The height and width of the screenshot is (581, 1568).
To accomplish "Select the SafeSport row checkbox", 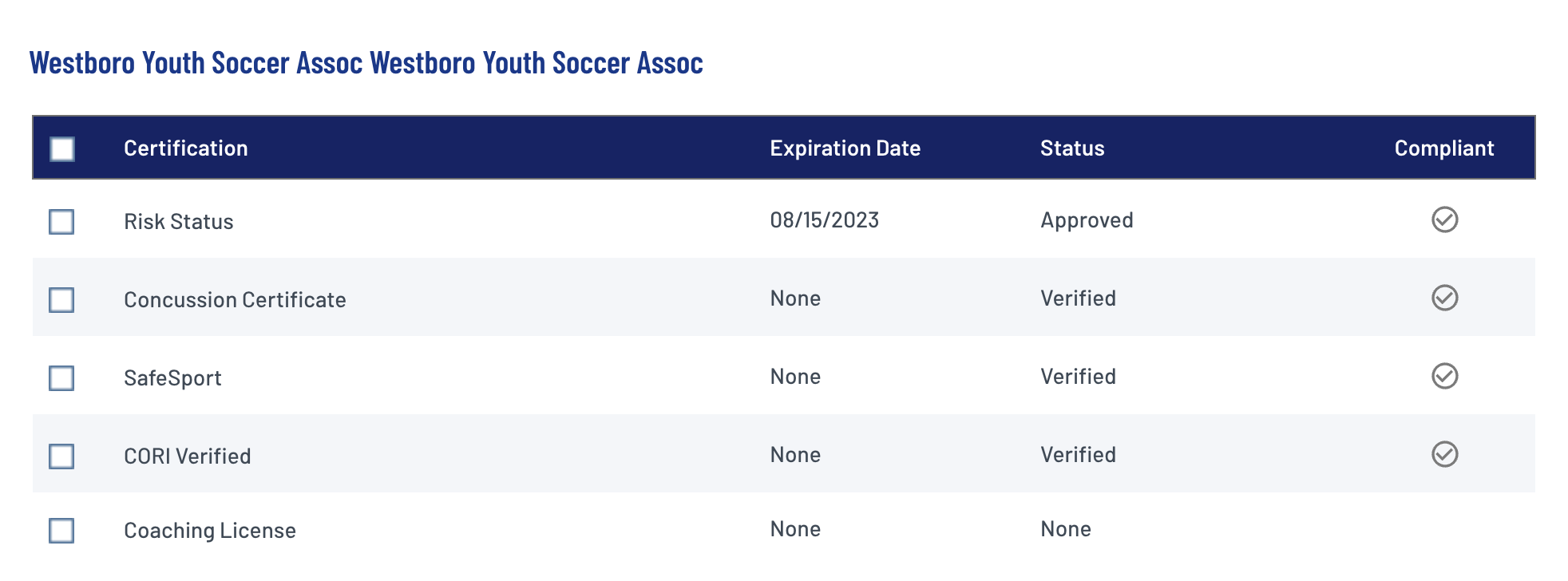I will coord(61,378).
